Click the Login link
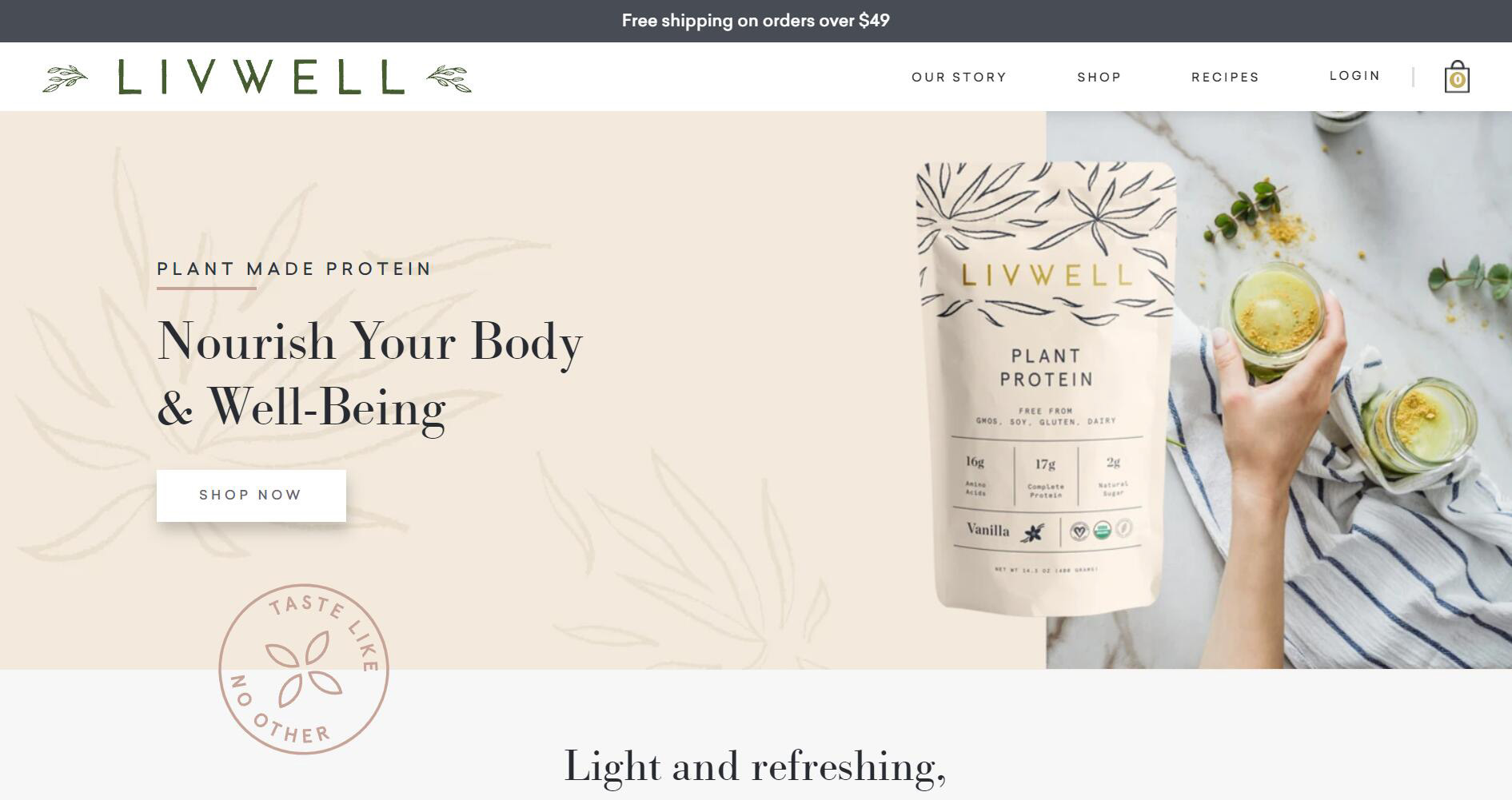Viewport: 1512px width, 800px height. click(1354, 76)
